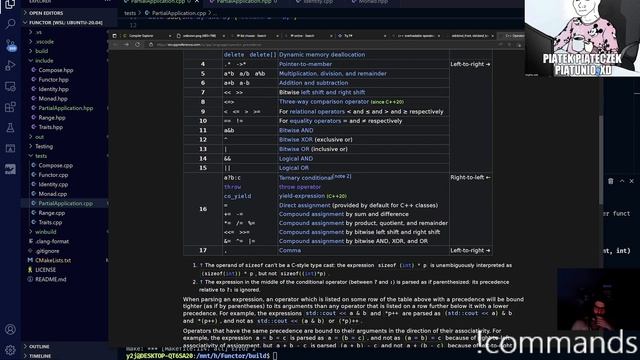Open Source Control view with badge

[x=11, y=45]
